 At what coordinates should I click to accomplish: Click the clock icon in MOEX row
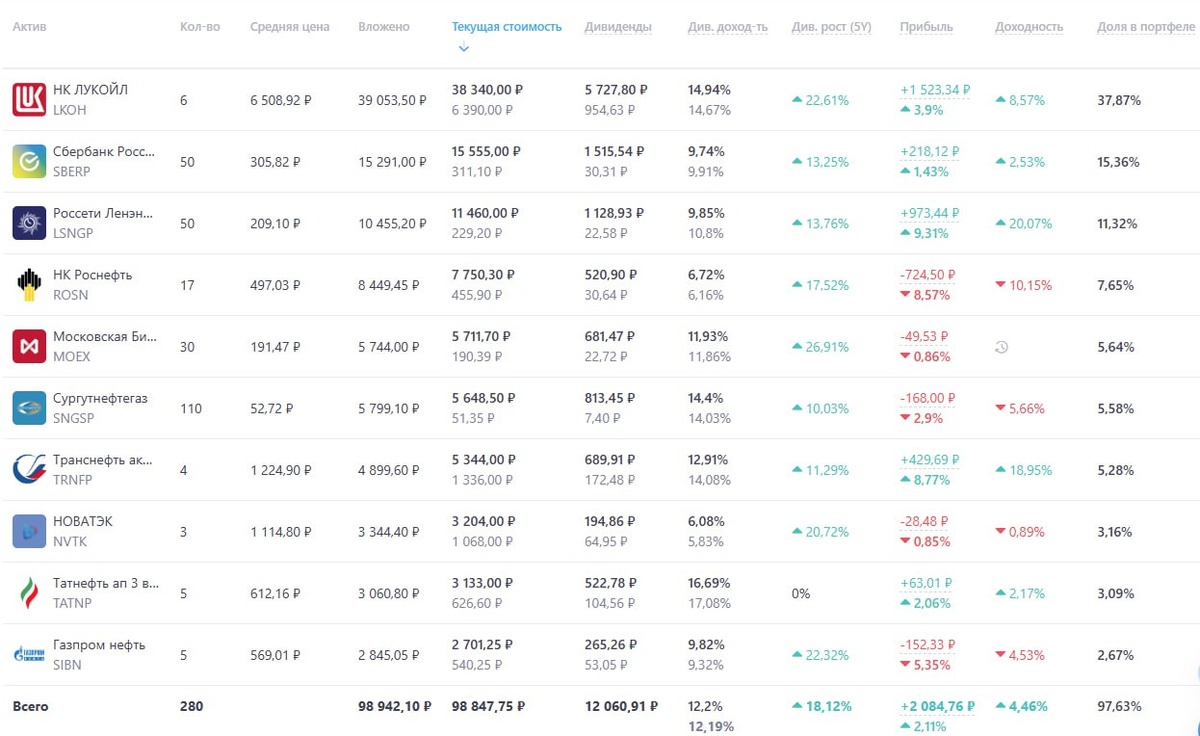[x=1001, y=347]
